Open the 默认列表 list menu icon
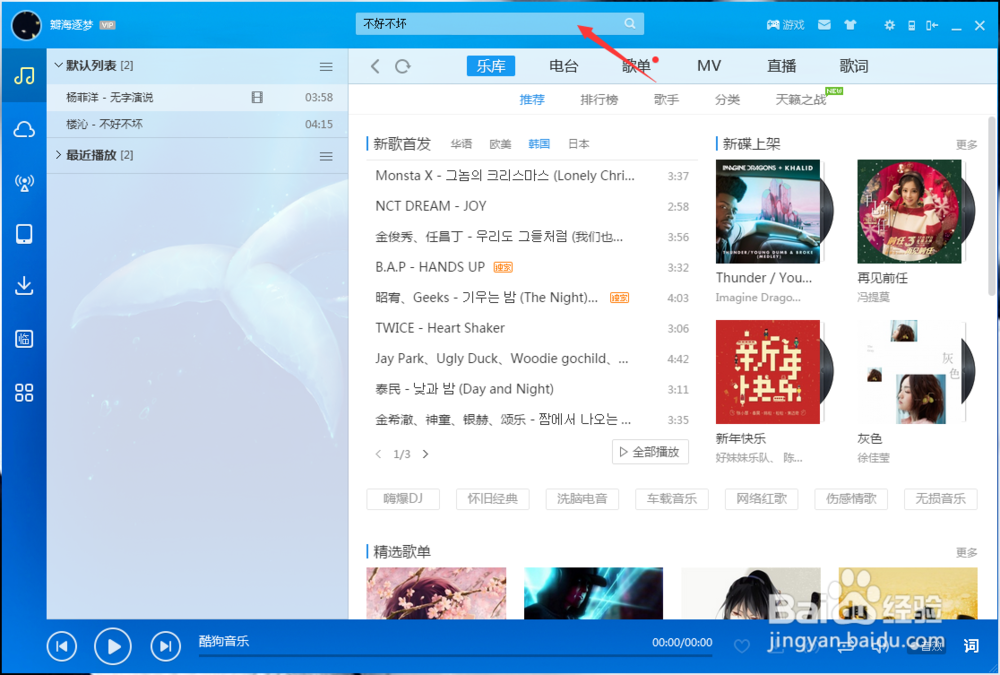 click(x=326, y=66)
